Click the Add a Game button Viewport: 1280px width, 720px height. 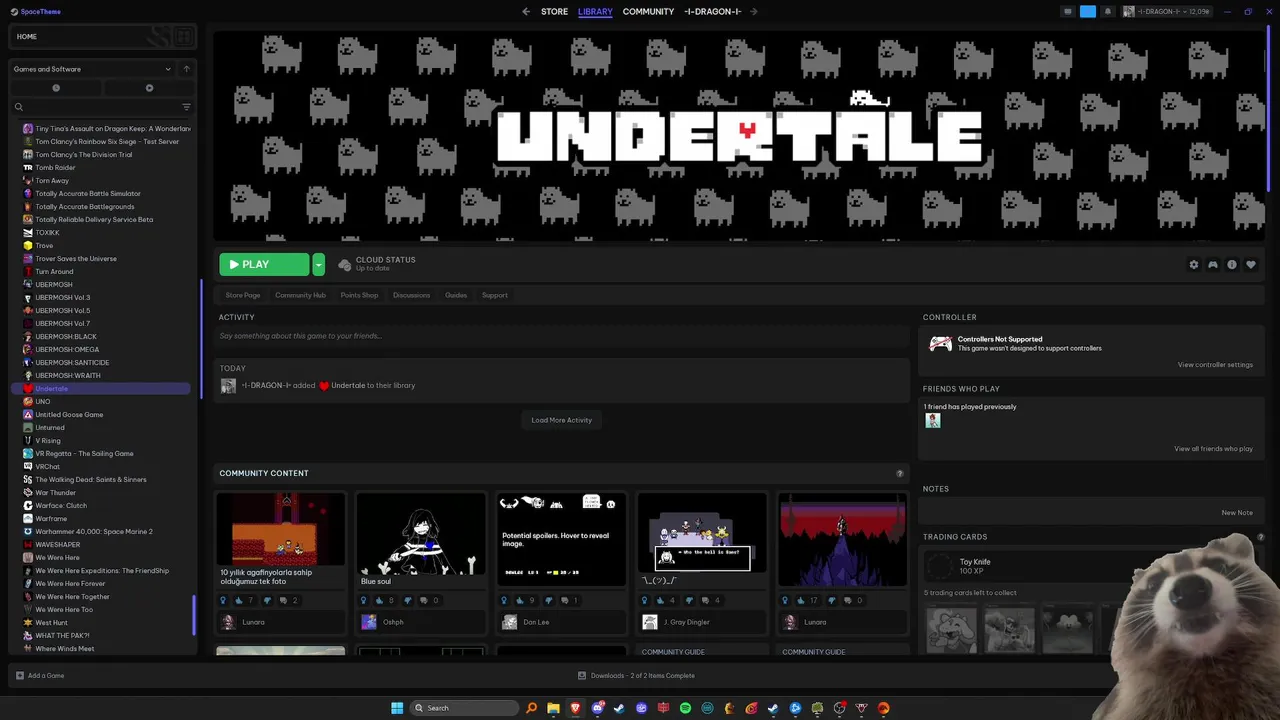(41, 676)
